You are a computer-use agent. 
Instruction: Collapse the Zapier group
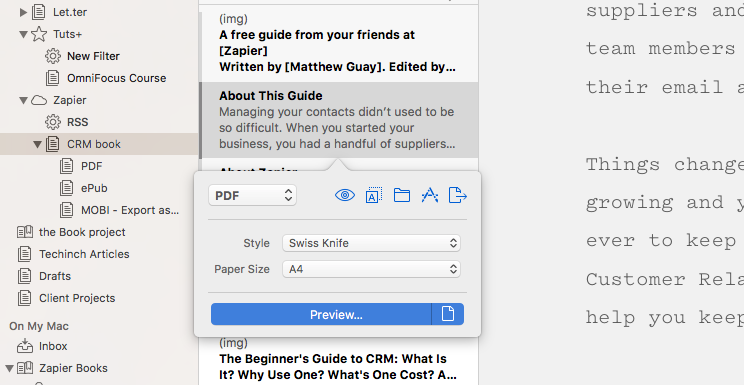tap(23, 100)
